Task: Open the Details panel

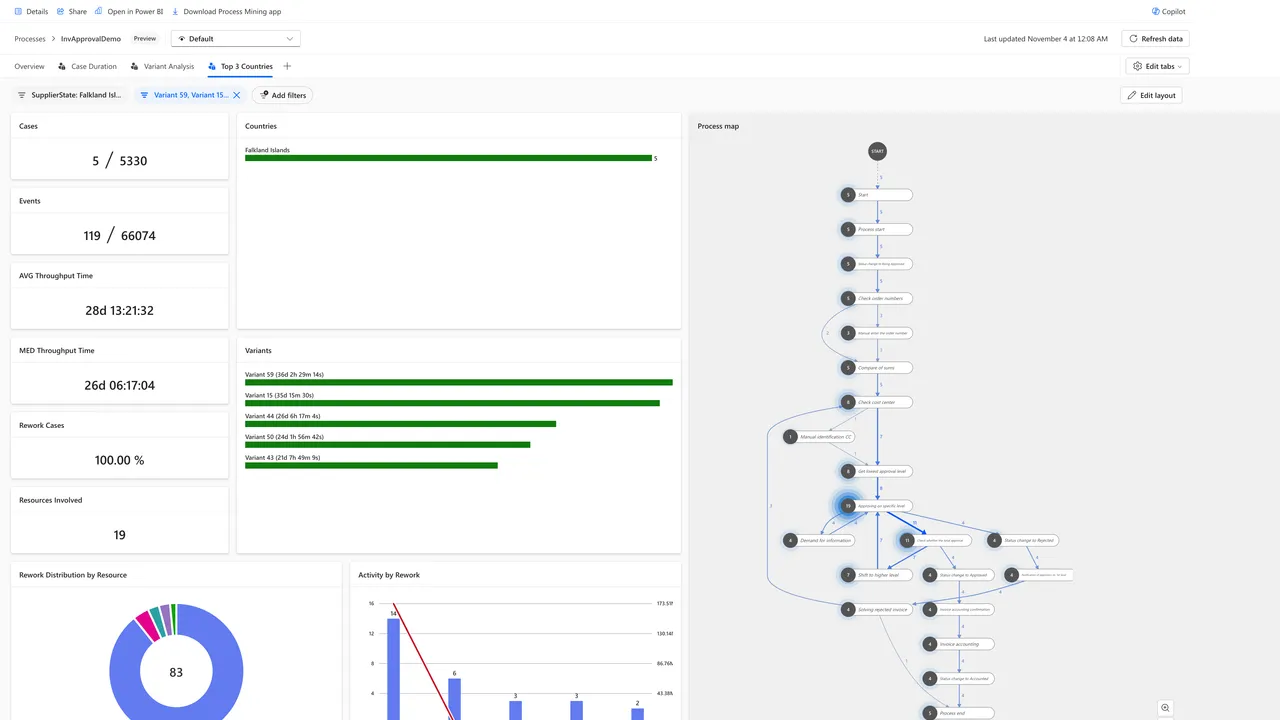Action: 31,11
